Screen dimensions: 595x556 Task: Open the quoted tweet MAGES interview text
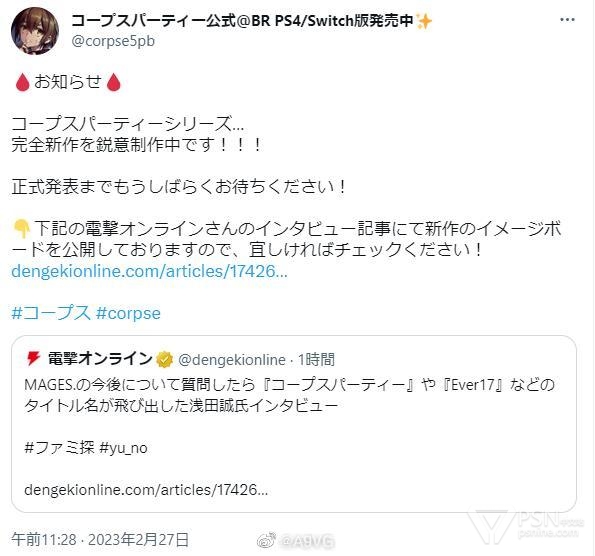tap(289, 395)
